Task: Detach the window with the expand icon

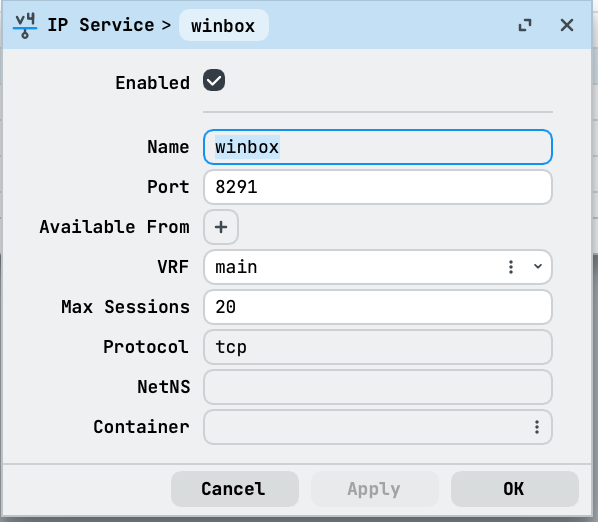Action: point(525,26)
